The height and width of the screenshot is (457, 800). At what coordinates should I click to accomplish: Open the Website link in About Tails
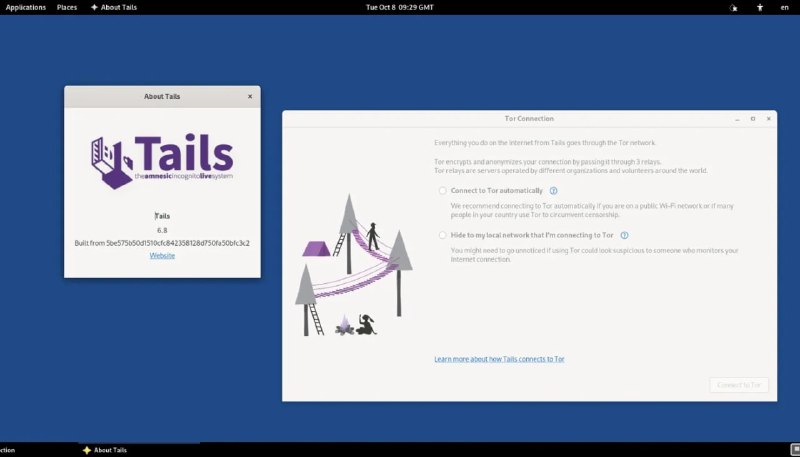pos(162,256)
